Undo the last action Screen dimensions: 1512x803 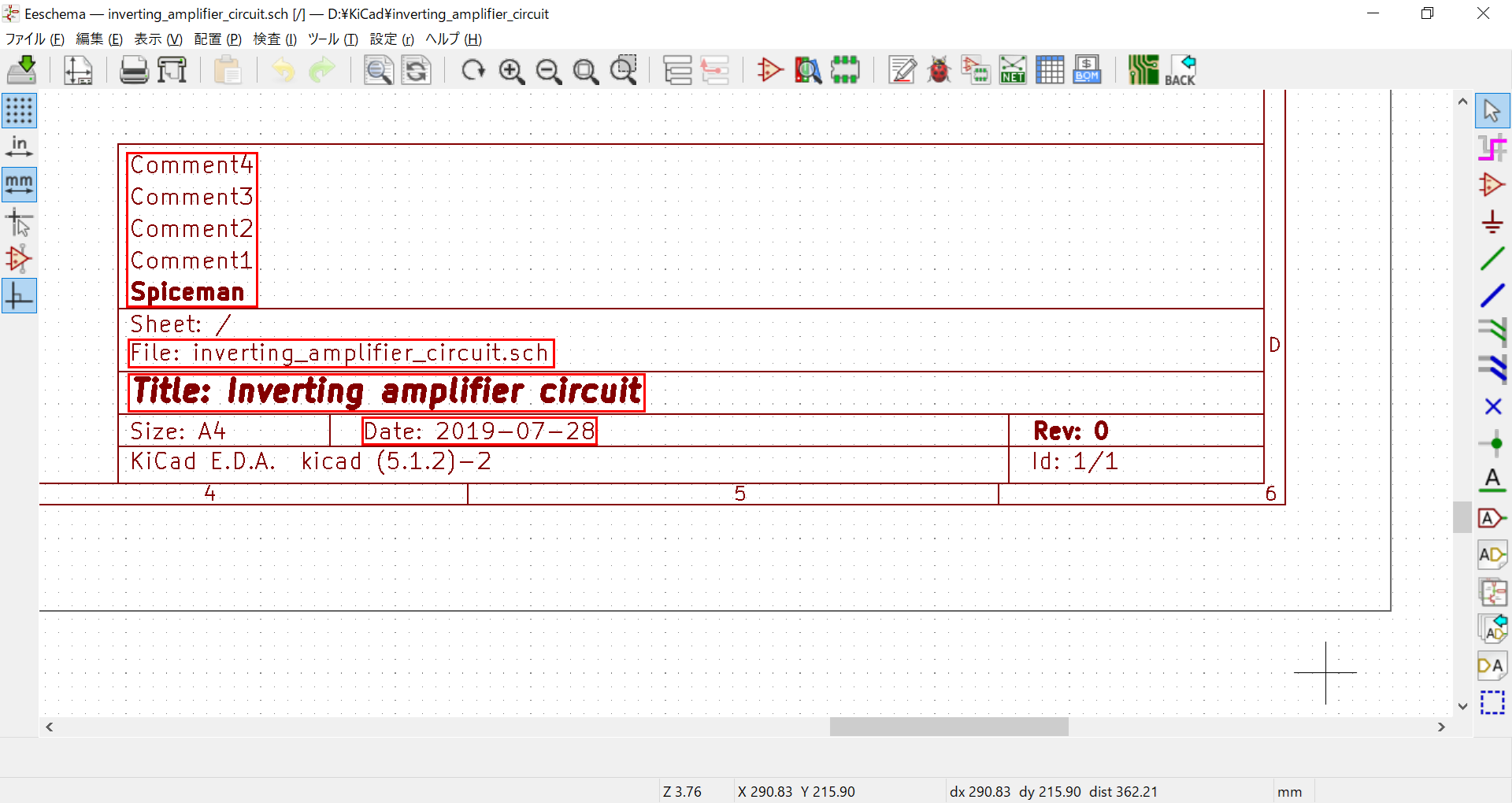(281, 69)
